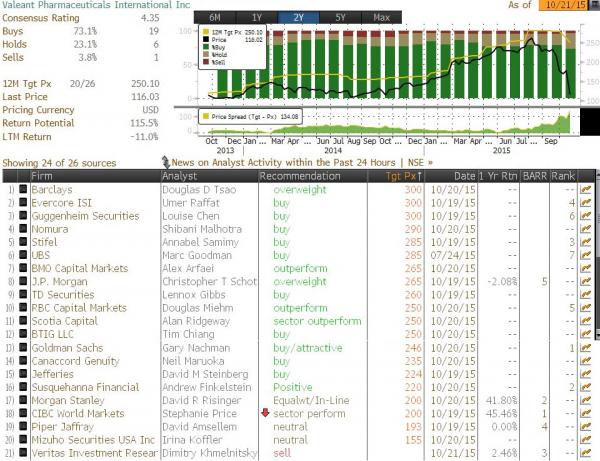
Task: Click the up-down arrows icon beside News
Action: coord(165,162)
